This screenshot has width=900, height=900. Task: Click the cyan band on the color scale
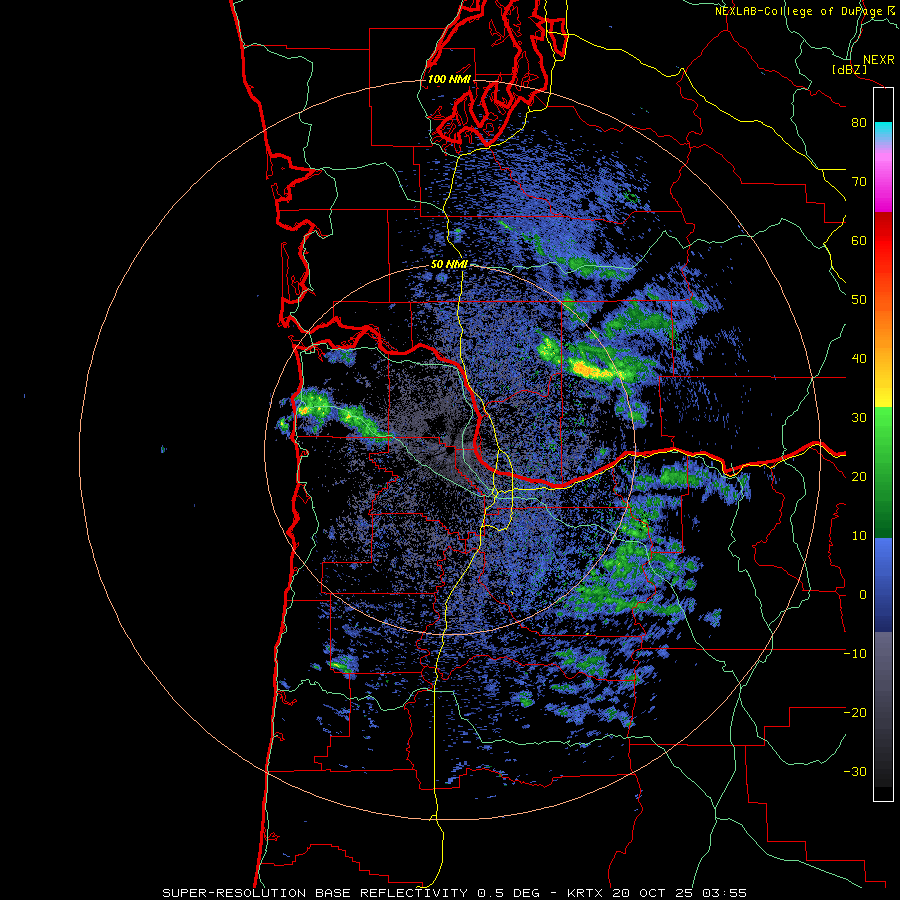point(883,130)
